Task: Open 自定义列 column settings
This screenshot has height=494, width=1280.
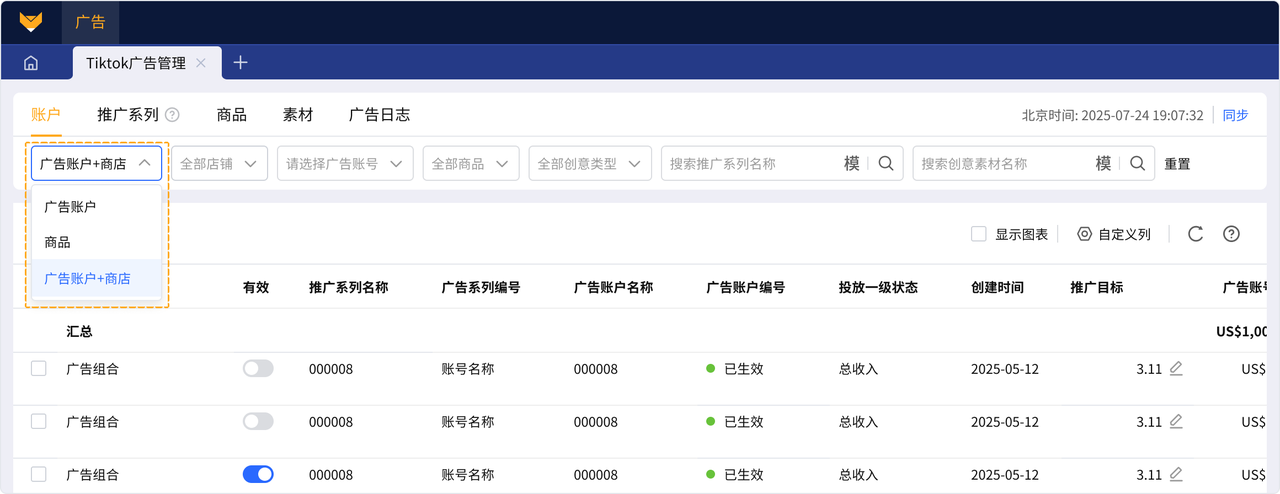Action: tap(1114, 234)
